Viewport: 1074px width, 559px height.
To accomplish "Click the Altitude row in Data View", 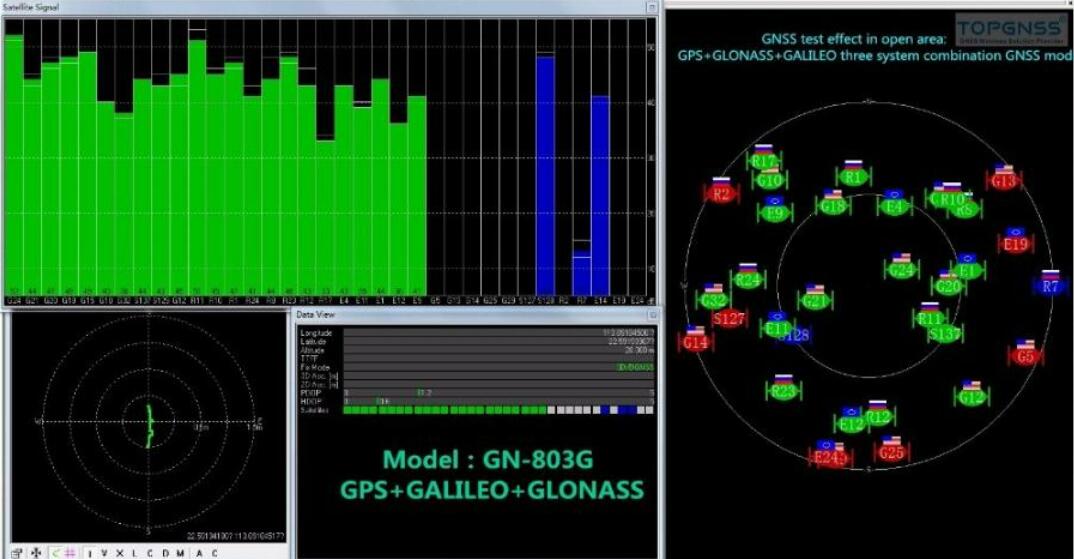I will click(x=477, y=350).
